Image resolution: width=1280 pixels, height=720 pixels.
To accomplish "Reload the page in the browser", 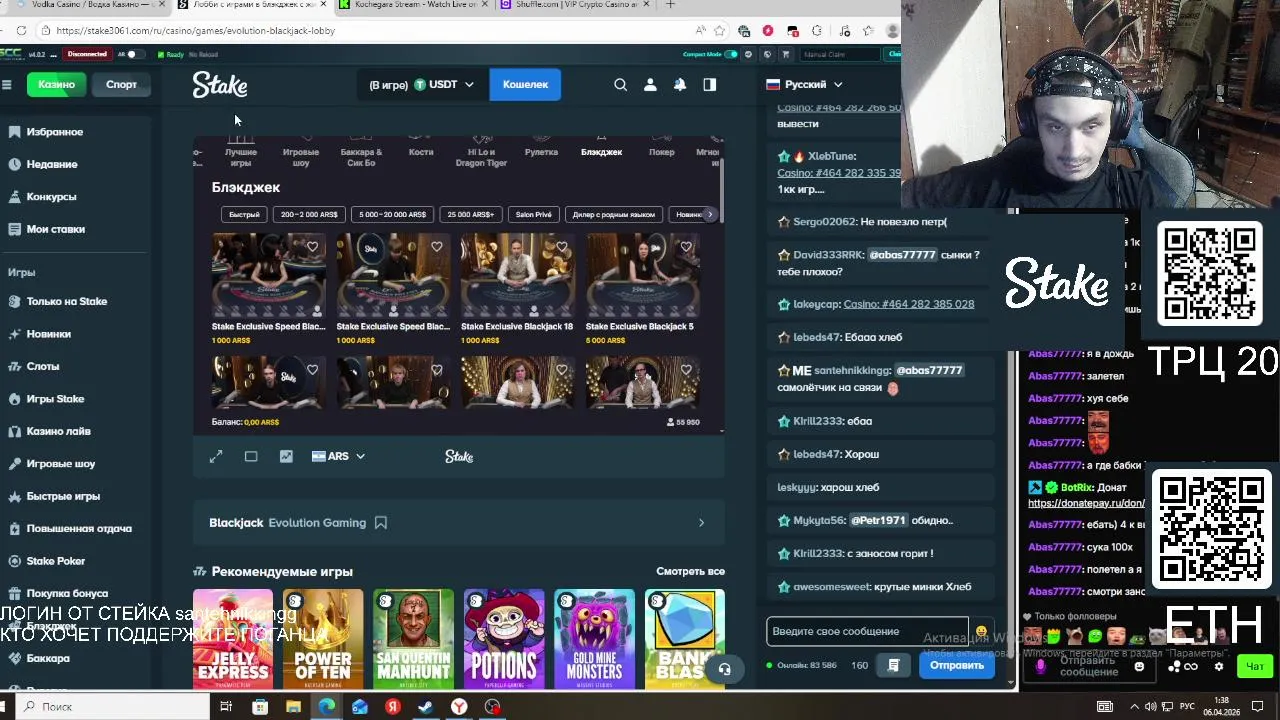I will [21, 31].
